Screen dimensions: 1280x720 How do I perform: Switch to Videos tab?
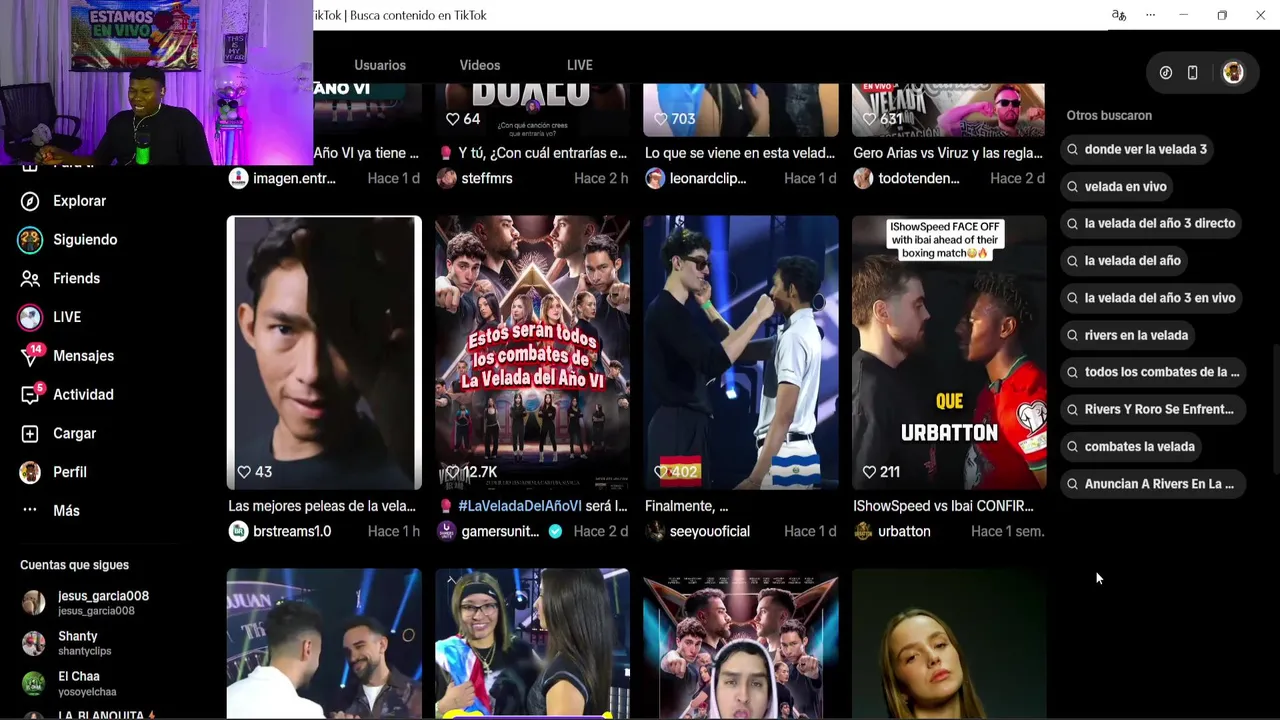coord(480,65)
